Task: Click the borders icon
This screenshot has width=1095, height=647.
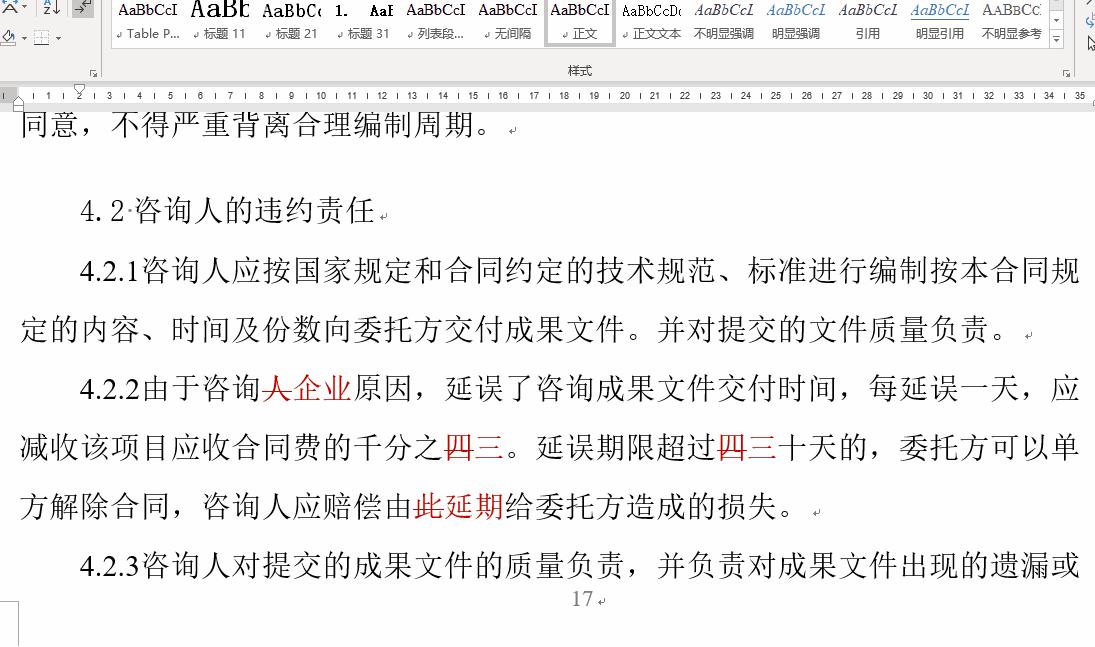Action: [41, 37]
